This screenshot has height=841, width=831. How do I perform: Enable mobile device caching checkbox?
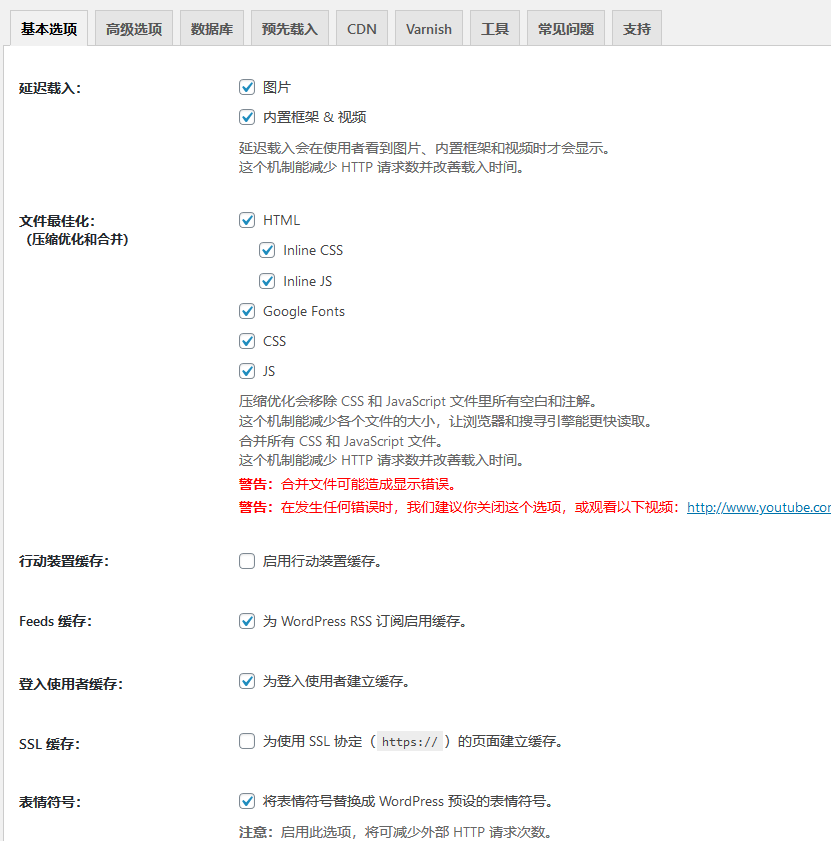pos(247,561)
